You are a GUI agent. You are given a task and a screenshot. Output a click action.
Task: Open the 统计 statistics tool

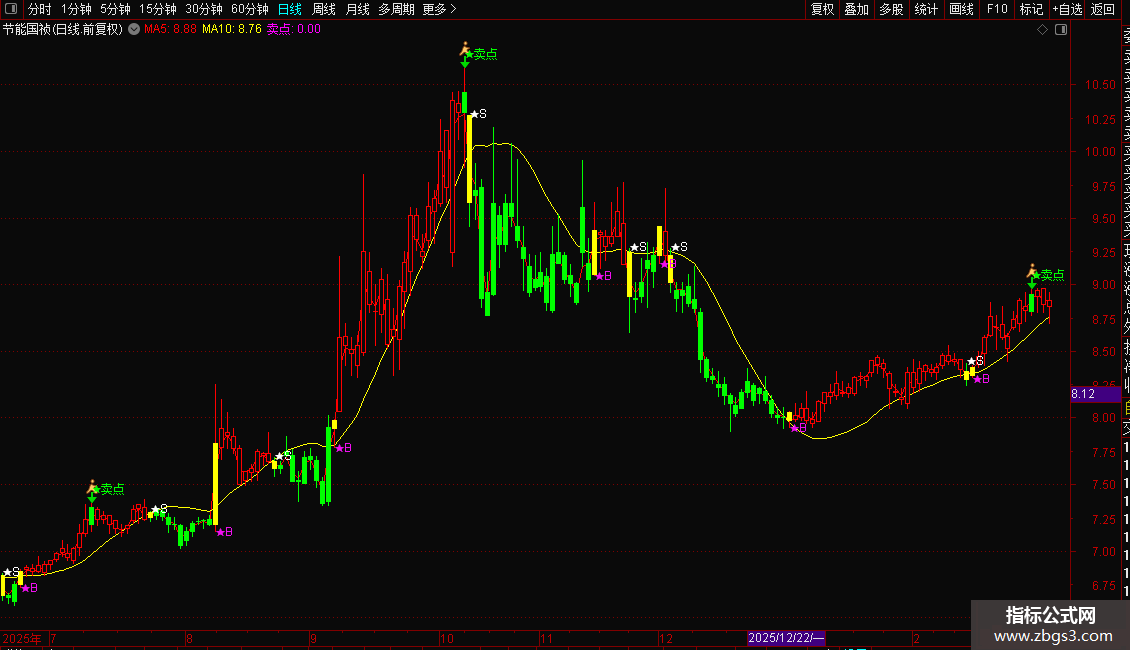[926, 9]
